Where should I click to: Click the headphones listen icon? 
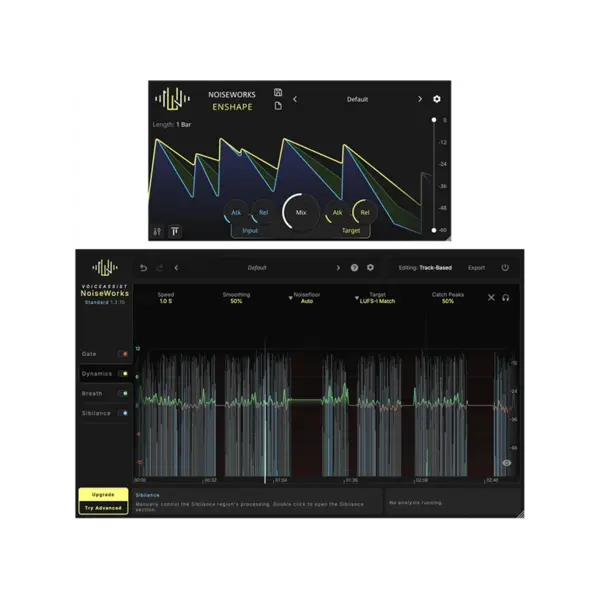point(505,298)
